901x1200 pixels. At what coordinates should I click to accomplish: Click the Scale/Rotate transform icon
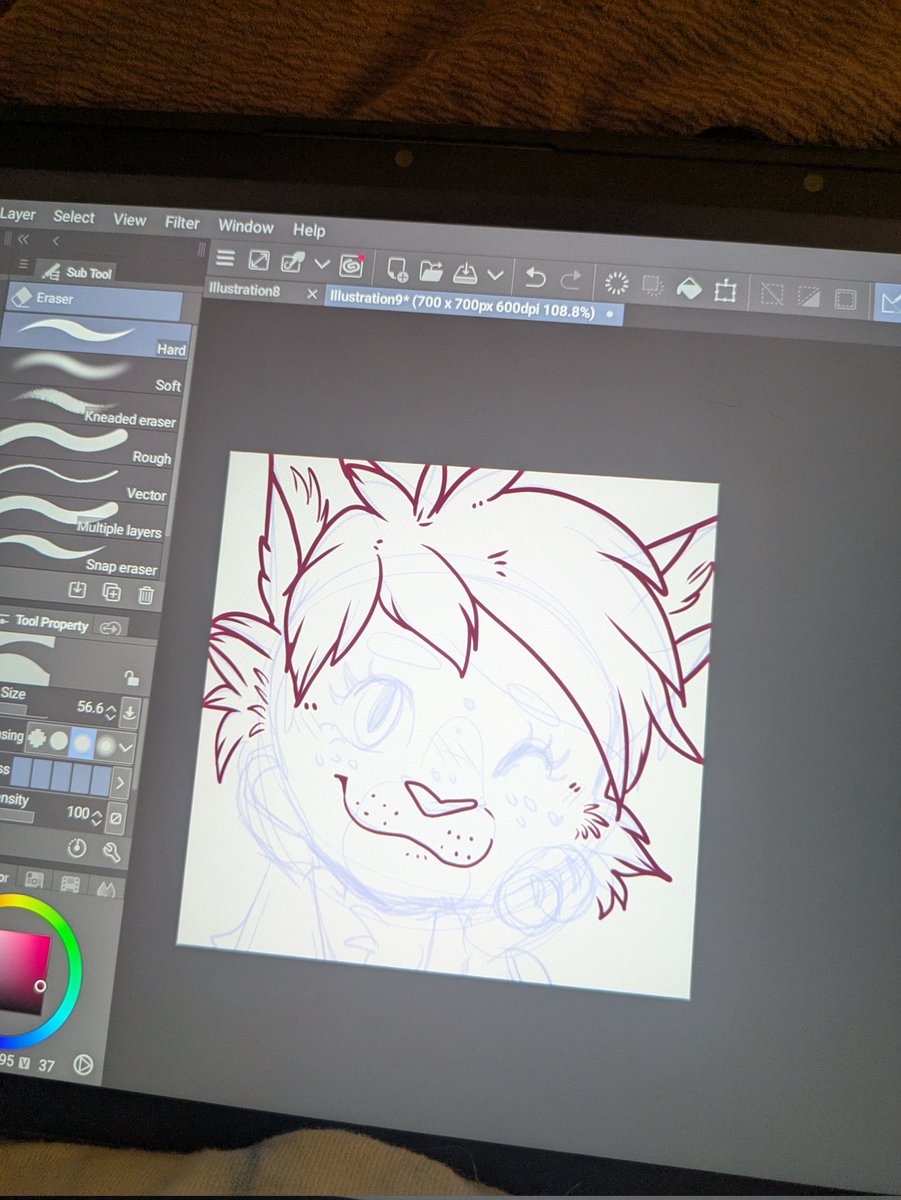click(x=725, y=291)
